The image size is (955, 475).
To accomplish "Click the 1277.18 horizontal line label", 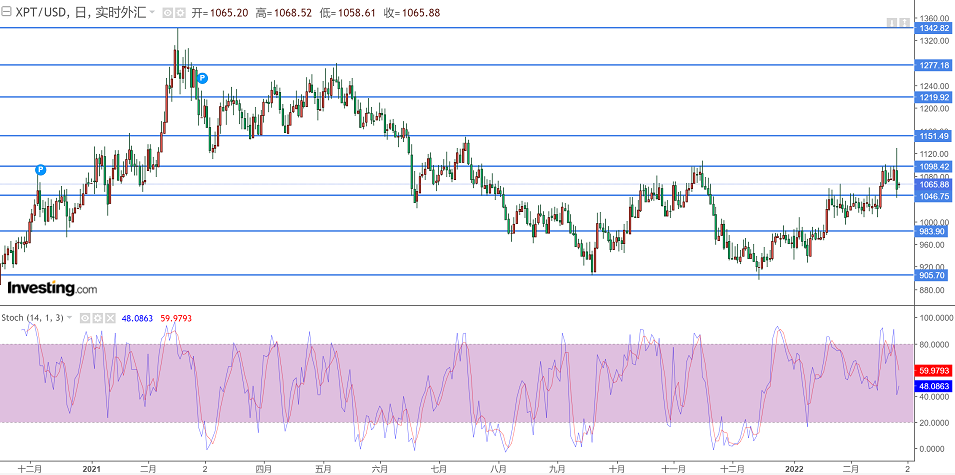I will pos(933,65).
